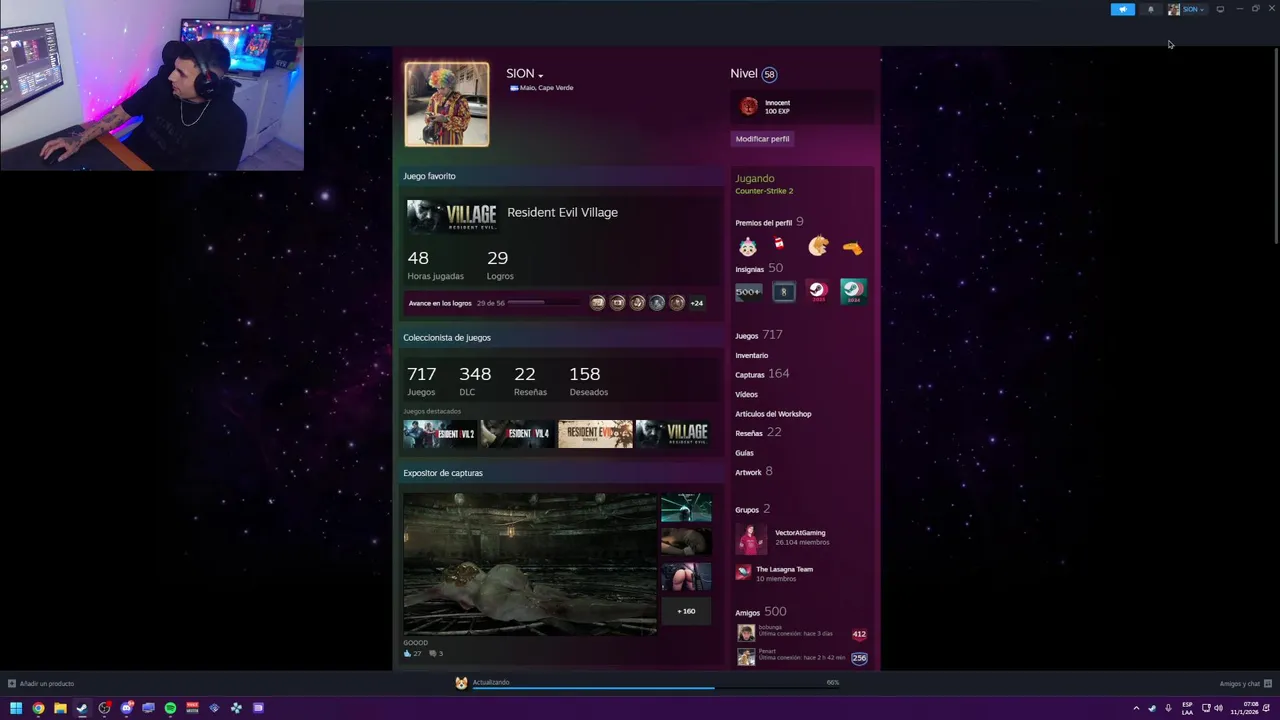The width and height of the screenshot is (1280, 720).
Task: Click the Innocent 100 EXP badge icon
Action: click(748, 106)
